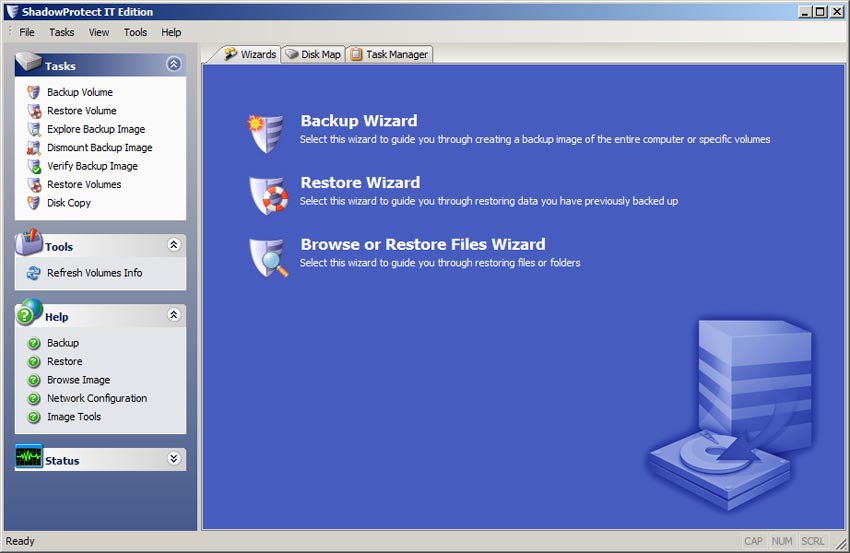Screen dimensions: 850x553
Task: Click the Dismount Backup Image icon
Action: click(x=34, y=147)
